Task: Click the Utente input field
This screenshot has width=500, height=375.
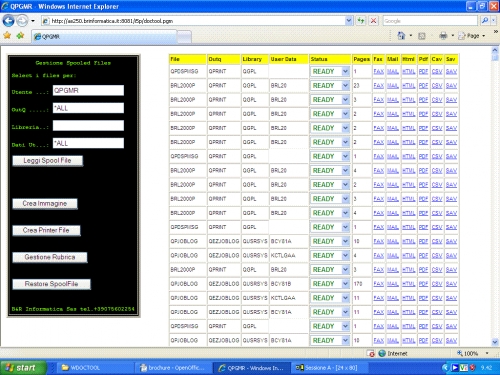Action: point(88,90)
